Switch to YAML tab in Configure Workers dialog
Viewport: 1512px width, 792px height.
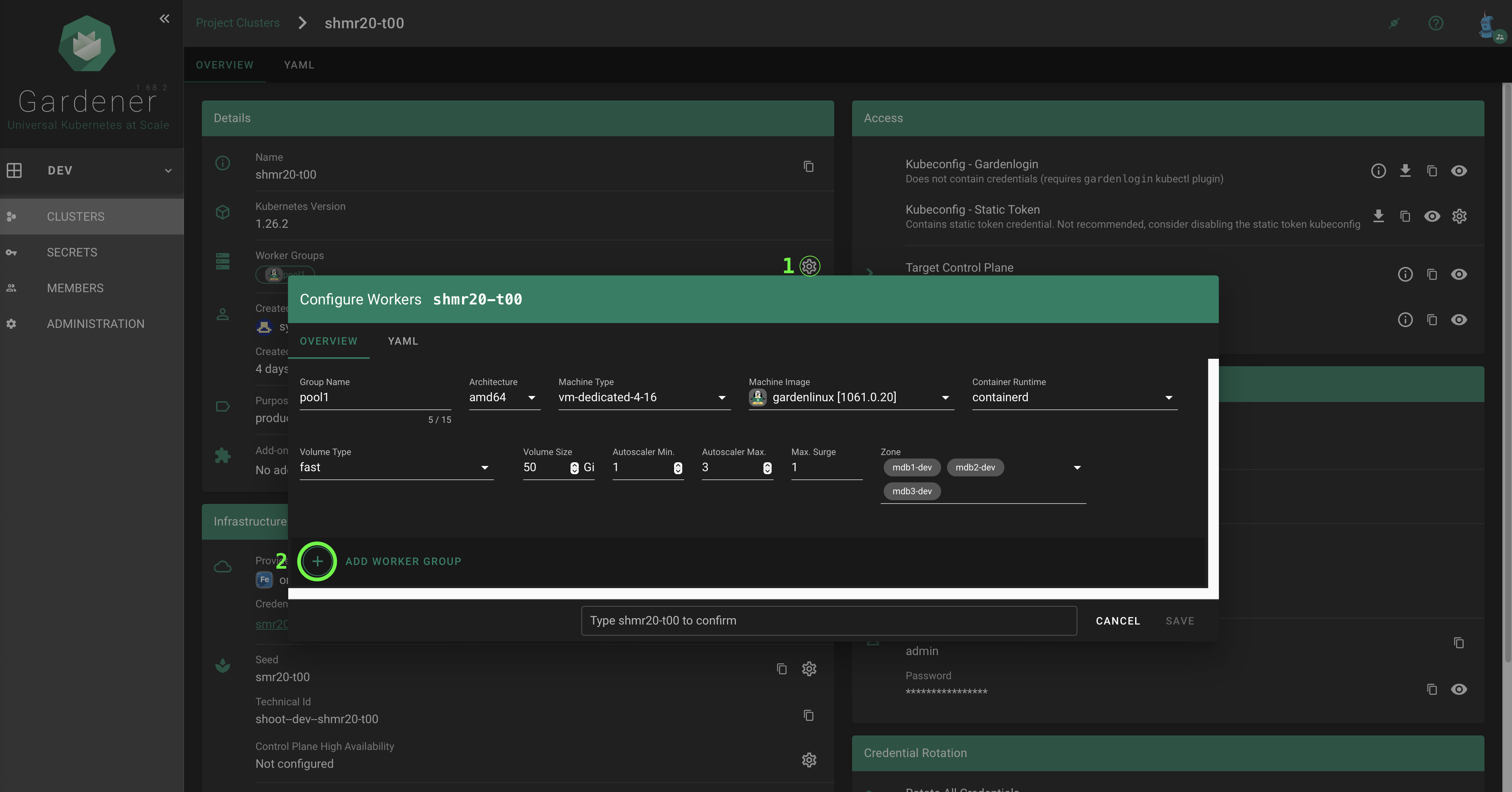click(x=403, y=341)
